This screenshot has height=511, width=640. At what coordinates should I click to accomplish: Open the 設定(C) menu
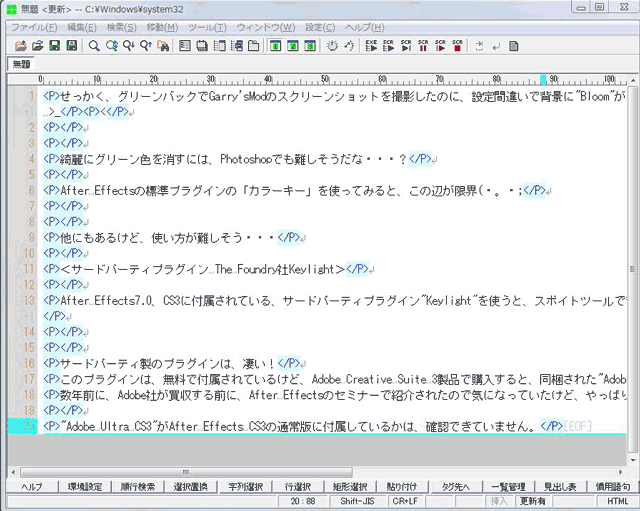click(x=320, y=27)
